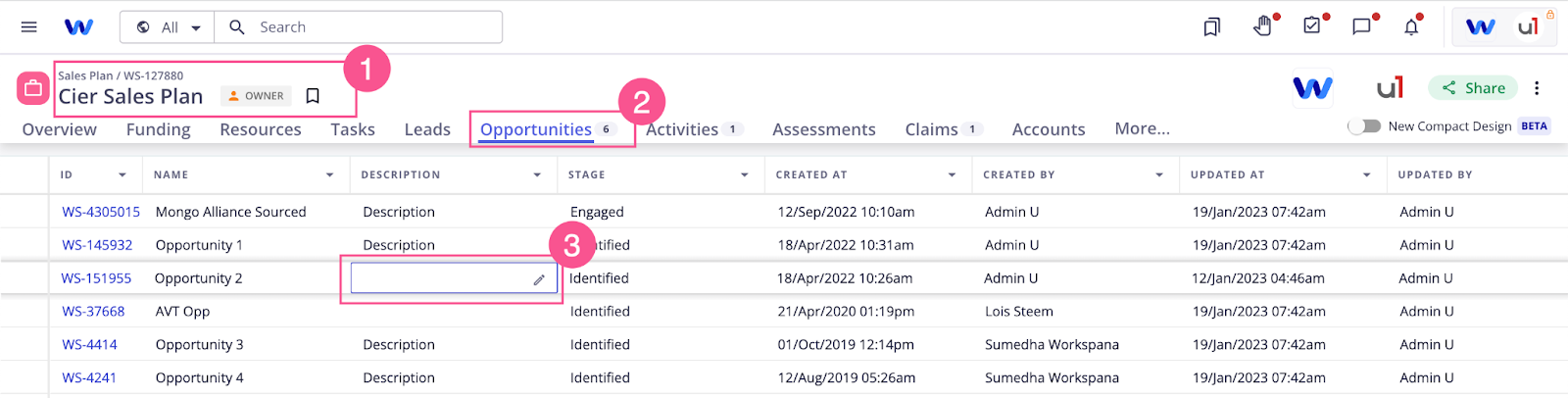Screen dimensions: 1568x398
Task: Open the WS-4305015 opportunity link
Action: [101, 212]
